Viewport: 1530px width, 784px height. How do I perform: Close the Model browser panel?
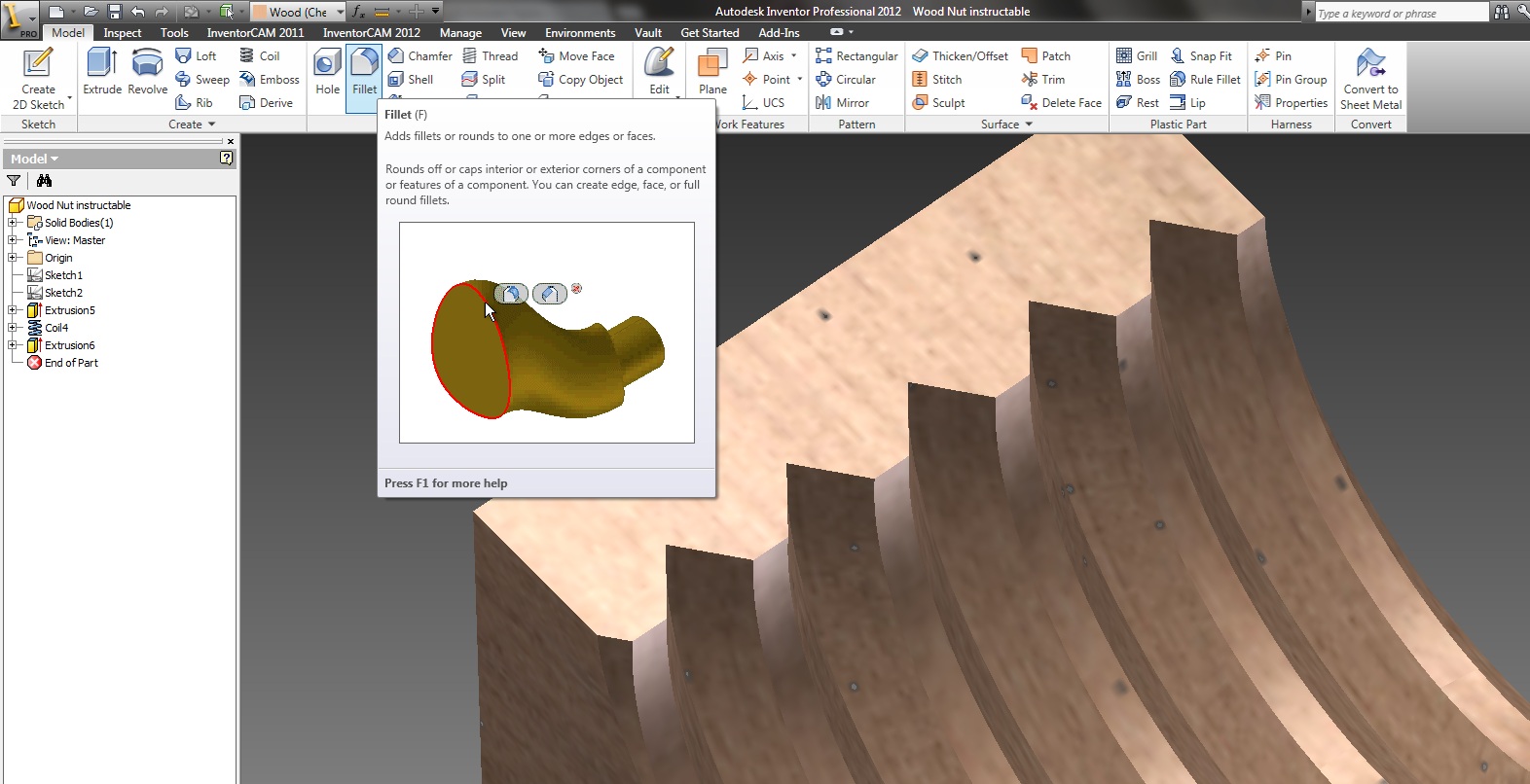[x=231, y=141]
